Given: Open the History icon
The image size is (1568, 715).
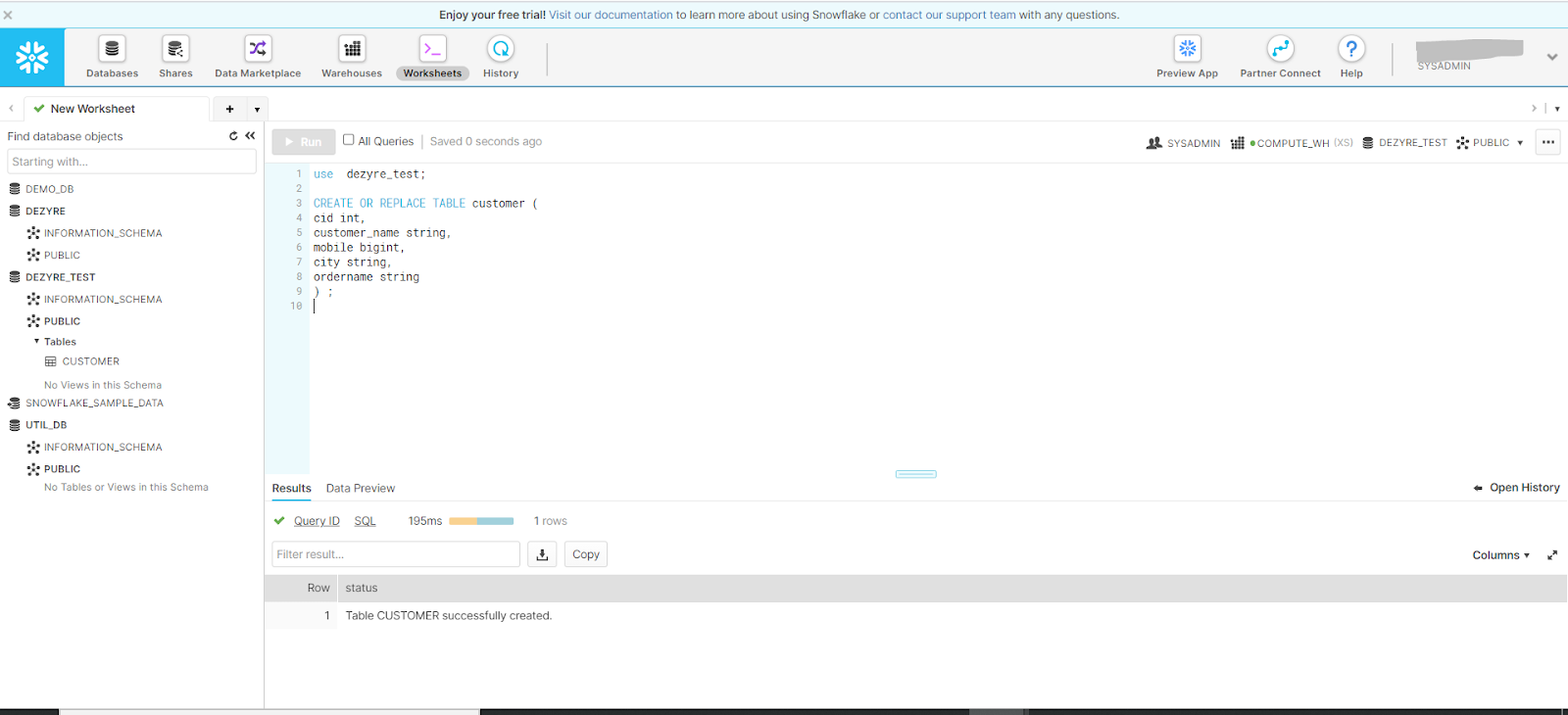Looking at the screenshot, I should pos(501,49).
